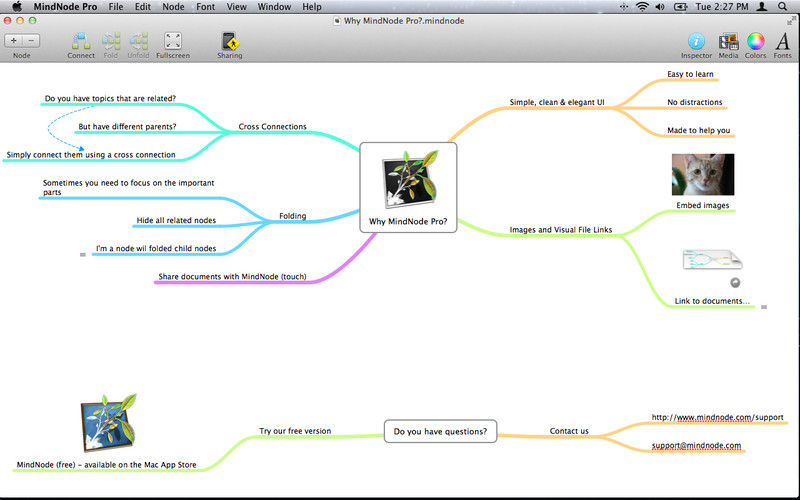This screenshot has height=500, width=800.
Task: Select 'MindNode (free) – available on the Mac App Store'
Action: [x=107, y=465]
